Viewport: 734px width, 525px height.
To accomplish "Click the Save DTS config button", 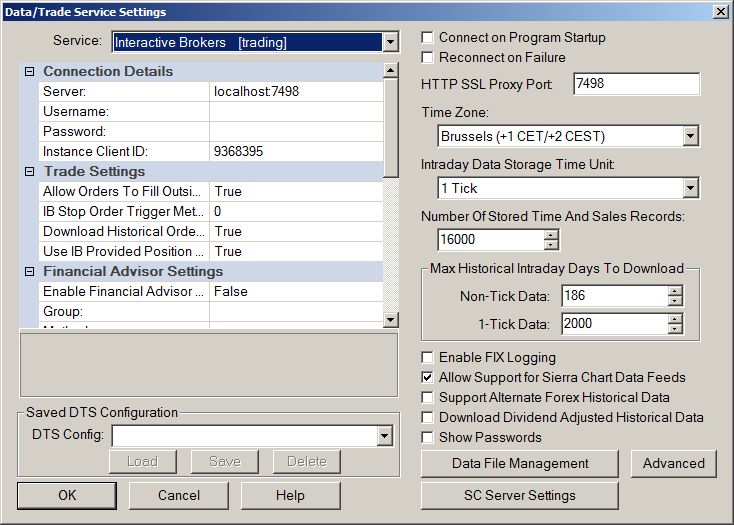I will click(225, 462).
